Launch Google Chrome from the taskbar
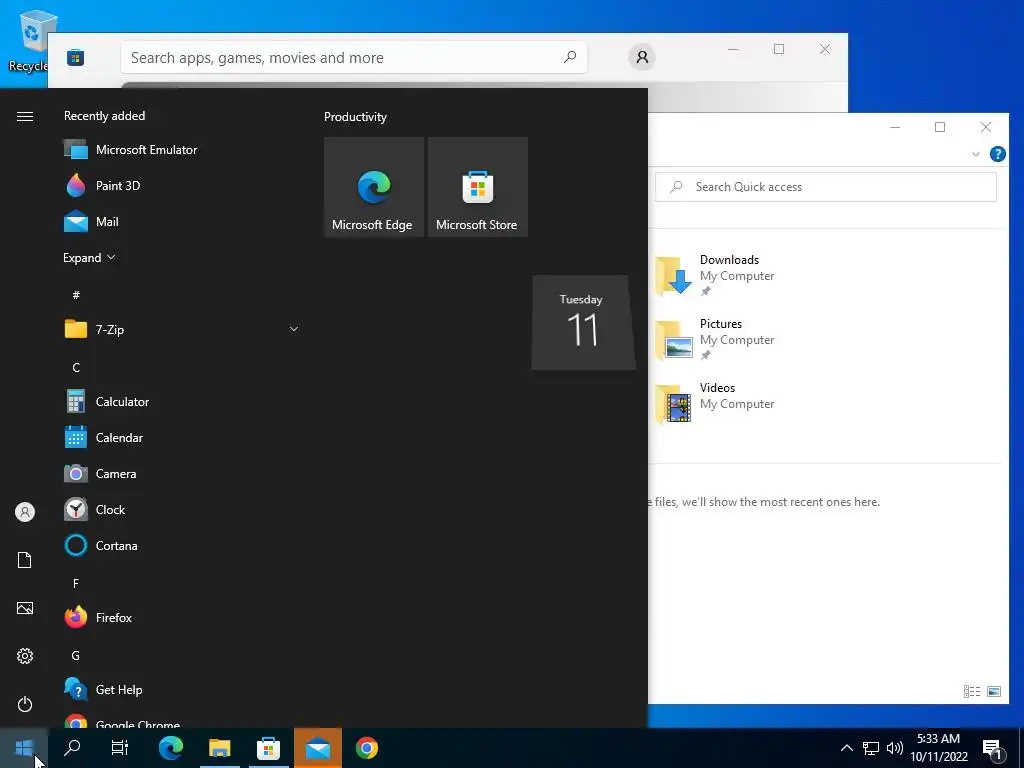 point(366,748)
